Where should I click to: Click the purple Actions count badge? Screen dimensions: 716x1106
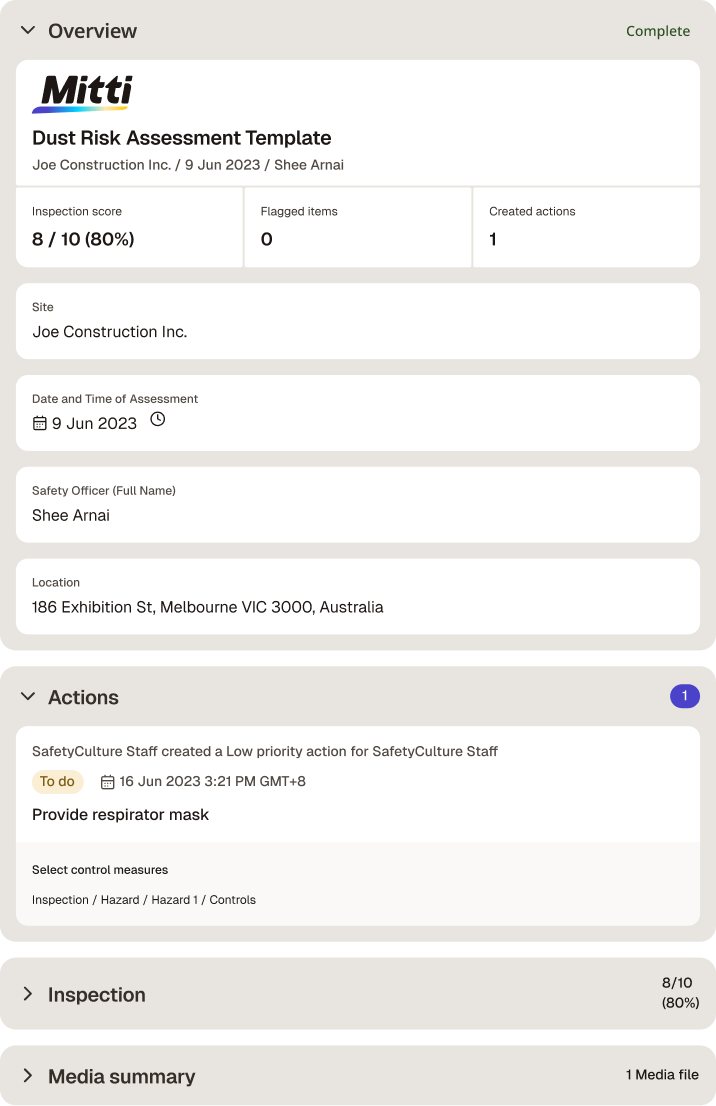click(684, 696)
